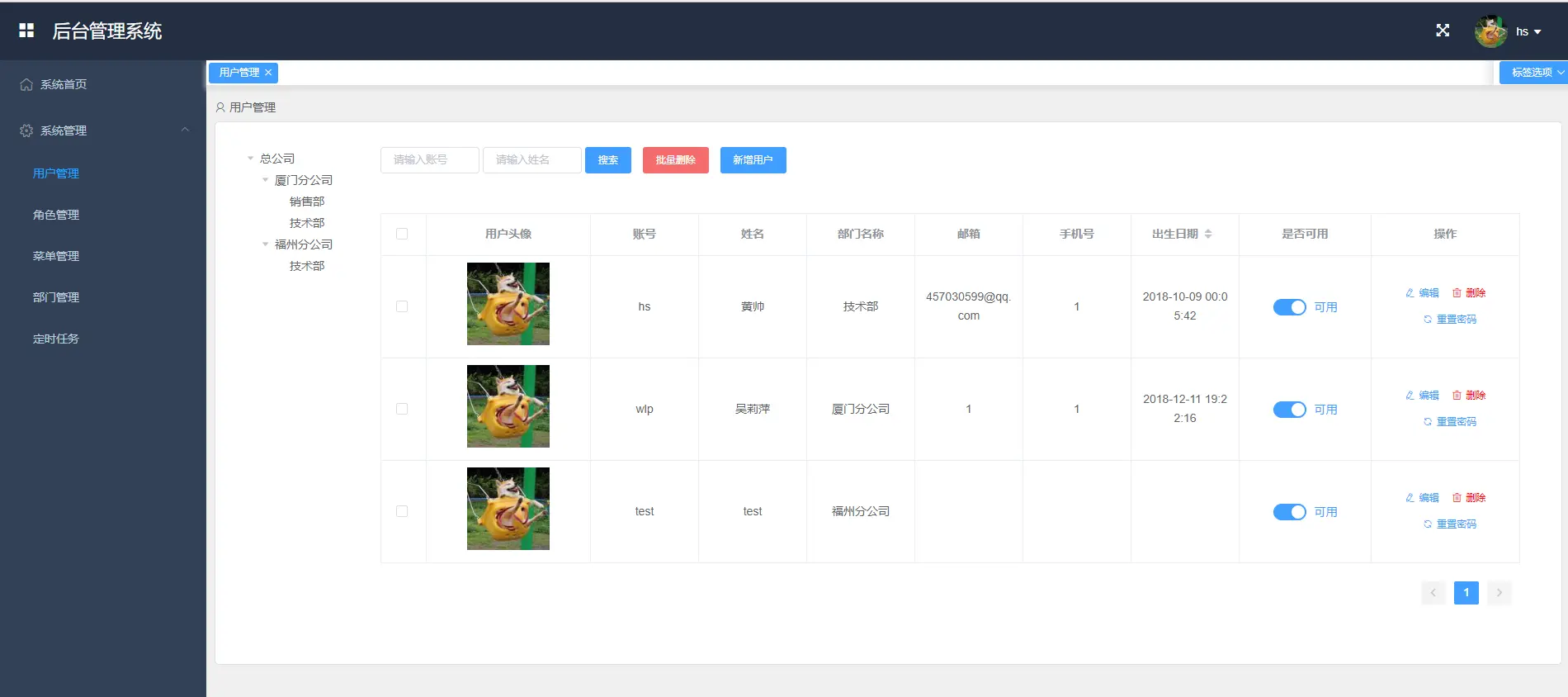The width and height of the screenshot is (1568, 697).
Task: Collapse the 厦门分公司 tree arrow
Action: [265, 180]
